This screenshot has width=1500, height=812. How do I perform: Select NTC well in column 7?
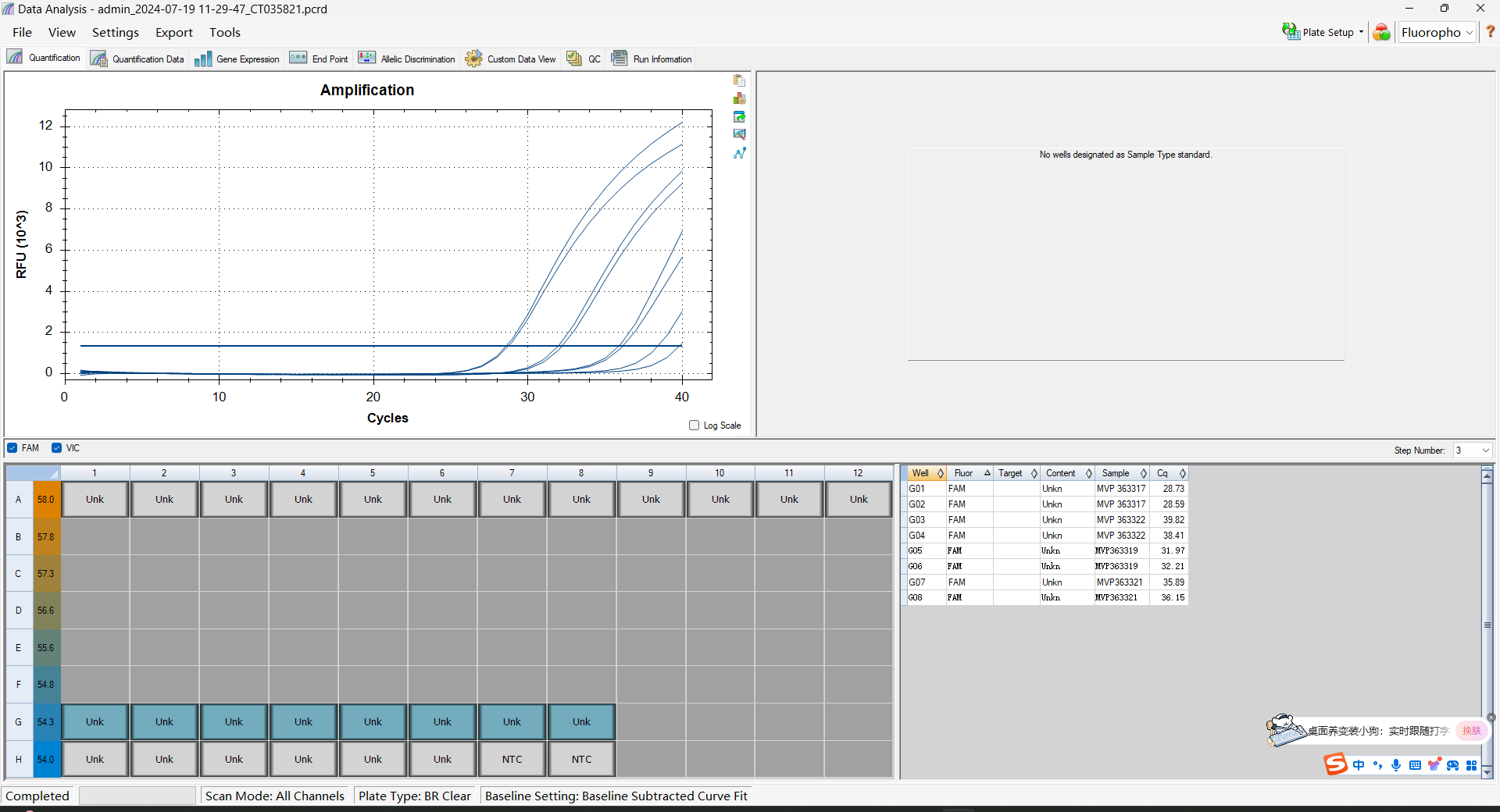(x=512, y=760)
